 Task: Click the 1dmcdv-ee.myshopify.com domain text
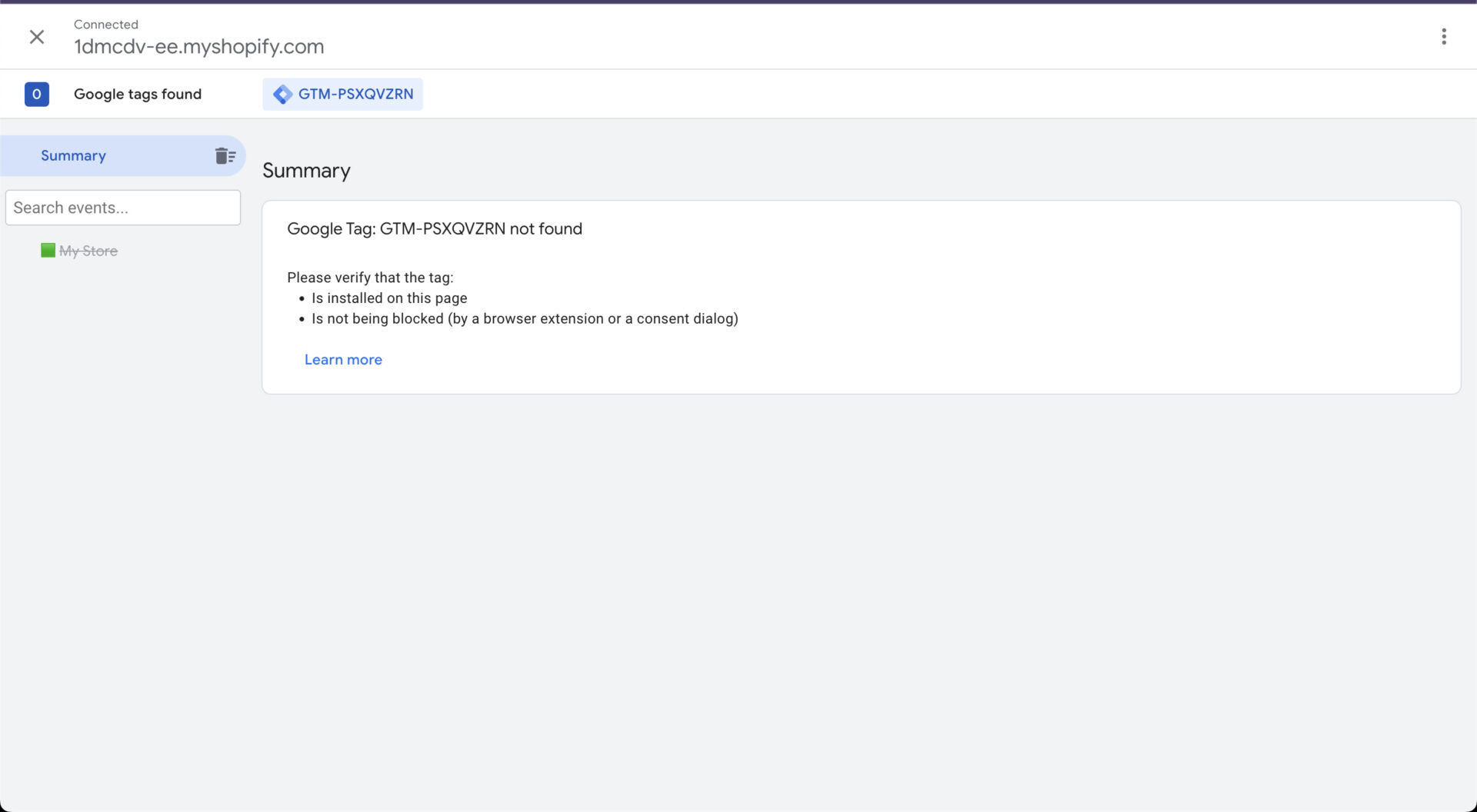click(x=198, y=47)
